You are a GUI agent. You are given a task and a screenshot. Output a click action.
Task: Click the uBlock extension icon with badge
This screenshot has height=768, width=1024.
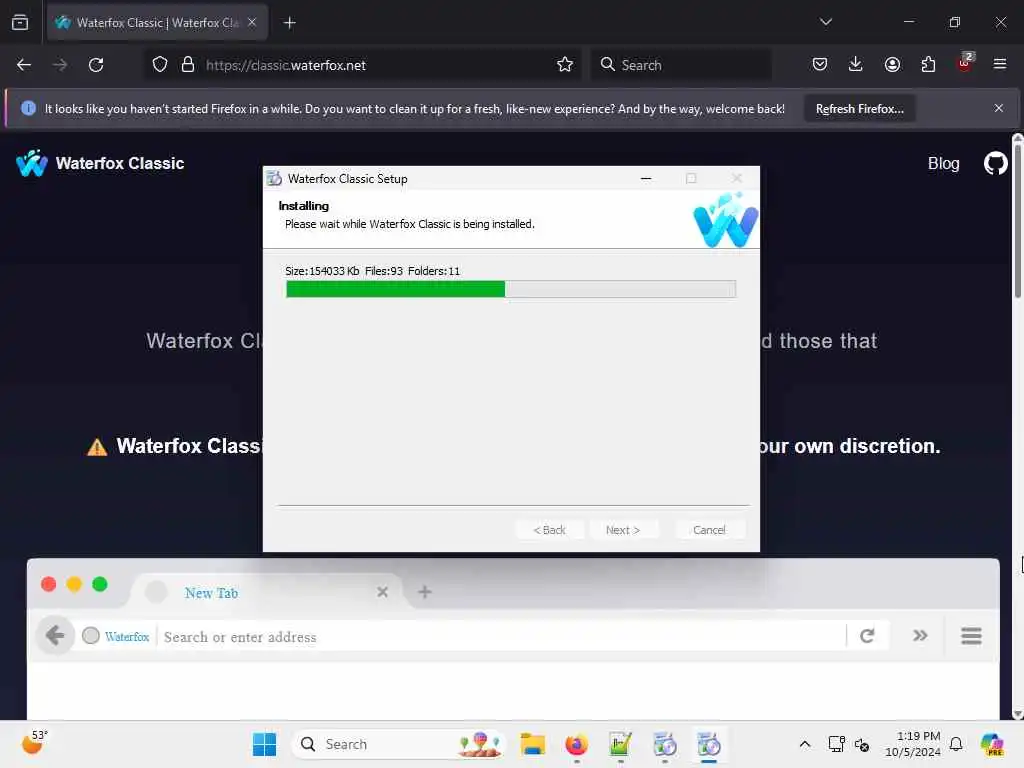(965, 63)
